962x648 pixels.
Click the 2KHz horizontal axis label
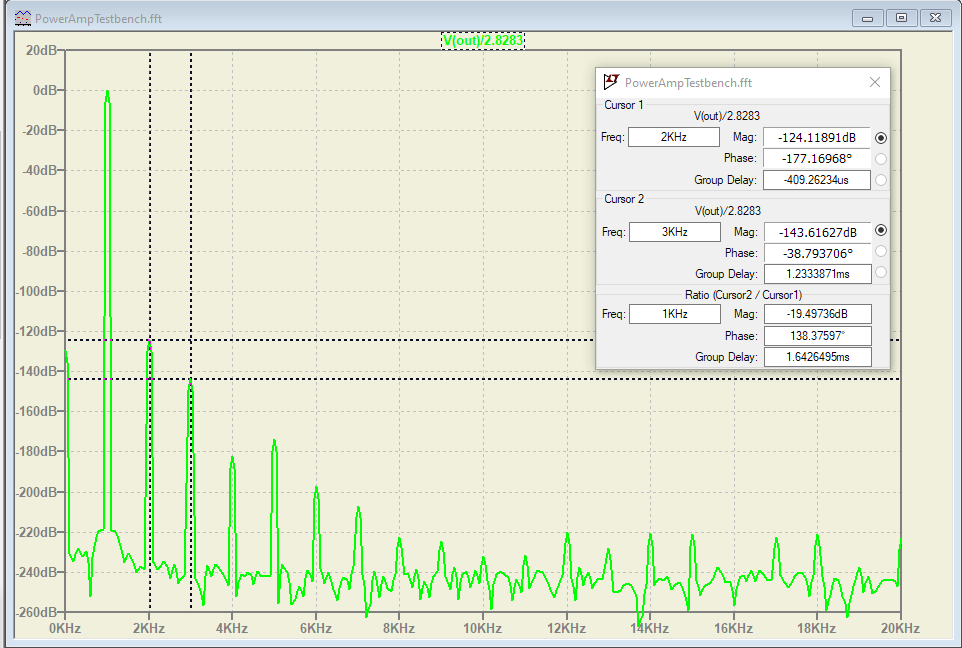point(148,628)
